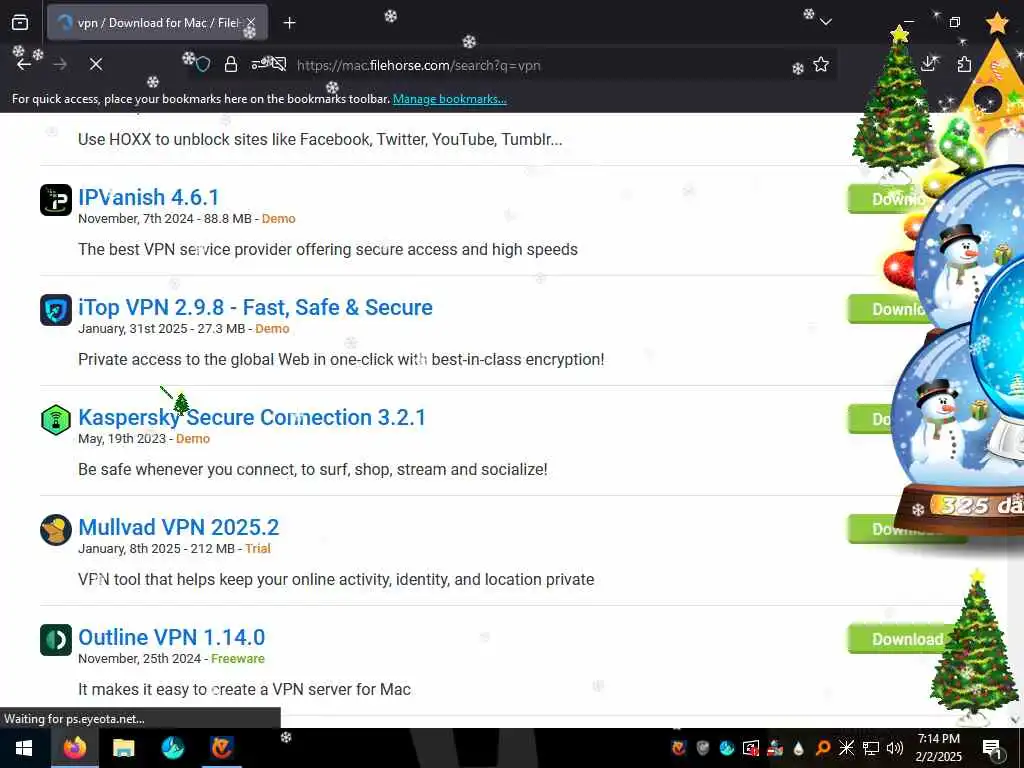
Task: Click the 'January, 8th 2025 - 212 MB' text
Action: (156, 549)
